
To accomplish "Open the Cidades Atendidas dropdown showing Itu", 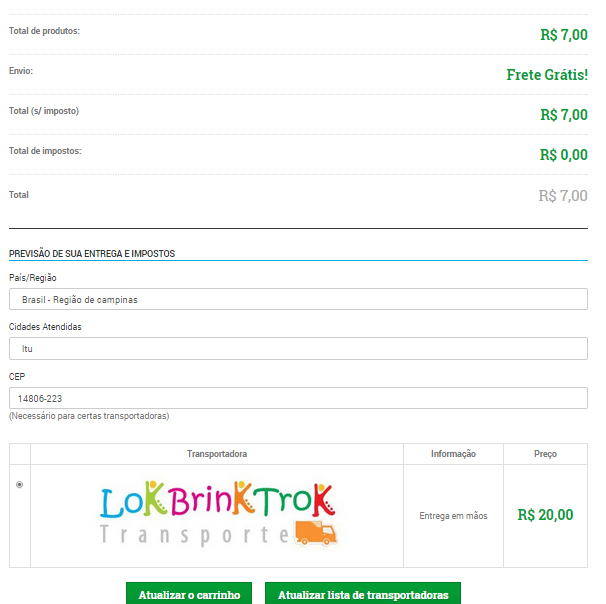I will point(298,349).
